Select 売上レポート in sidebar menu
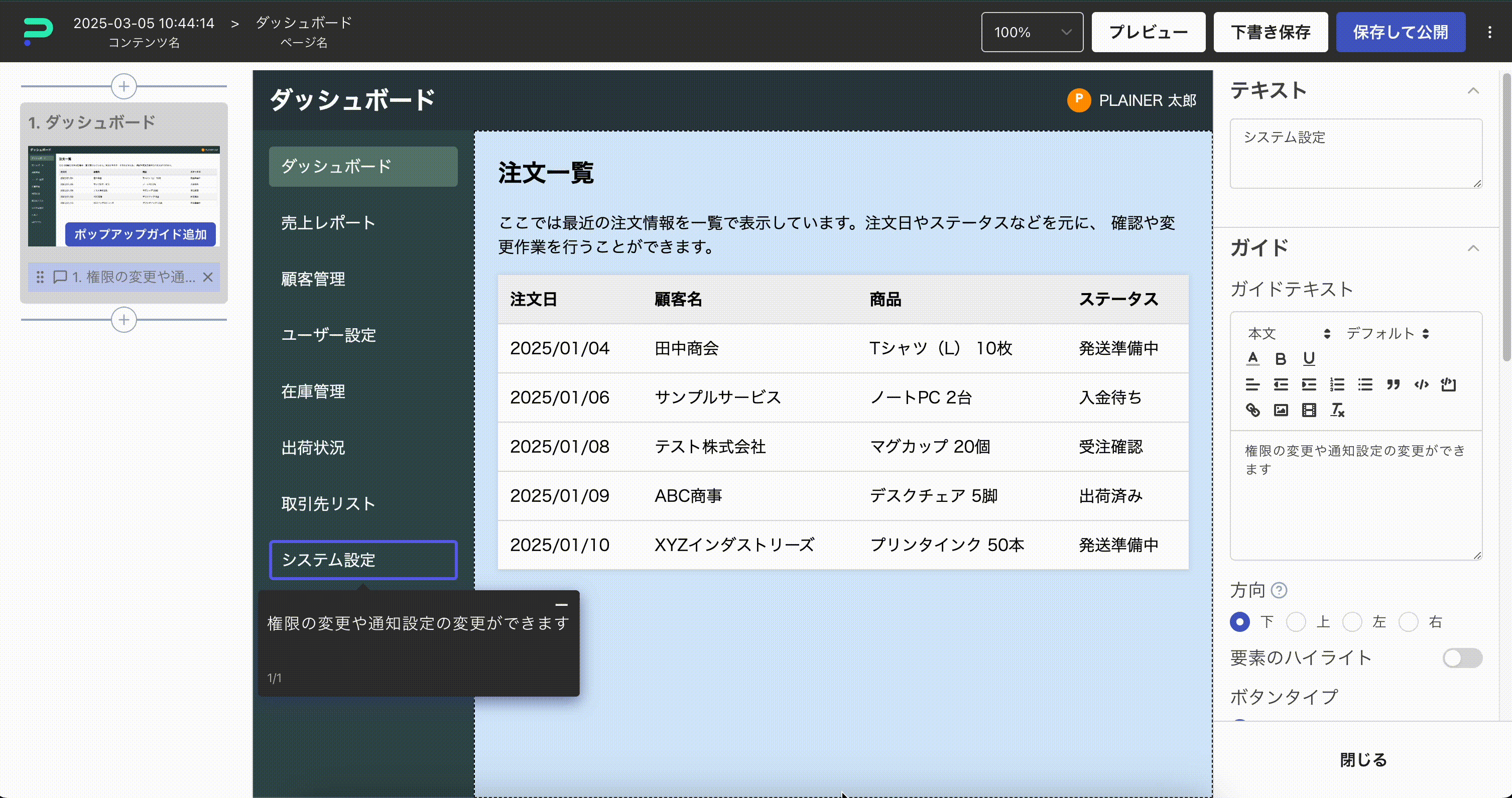This screenshot has width=1512, height=798. pos(328,223)
